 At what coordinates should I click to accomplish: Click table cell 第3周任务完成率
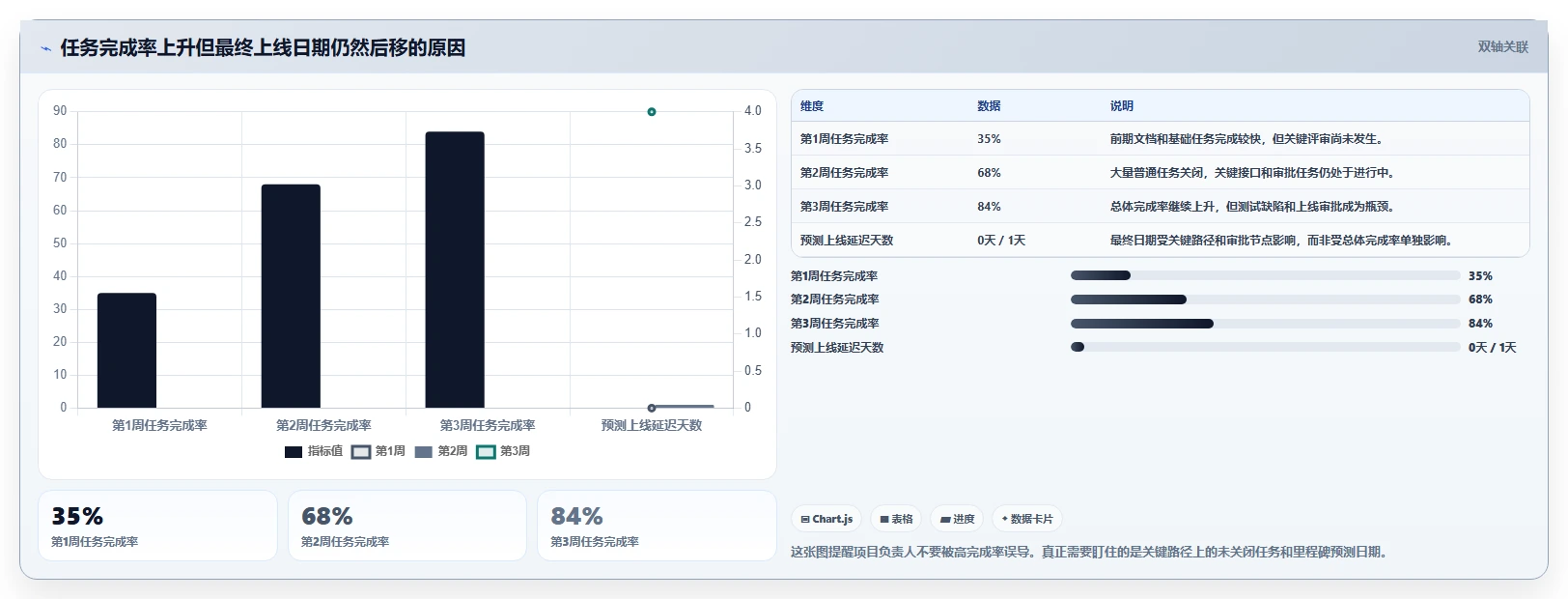coord(845,207)
